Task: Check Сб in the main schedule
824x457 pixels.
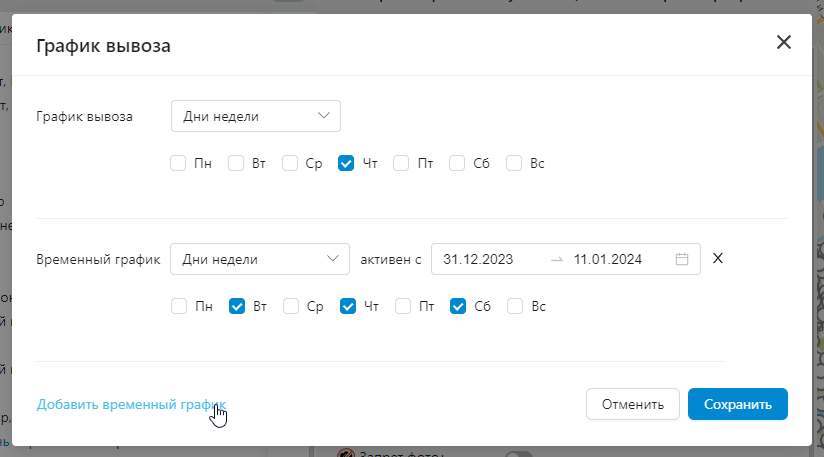Action: [x=458, y=163]
